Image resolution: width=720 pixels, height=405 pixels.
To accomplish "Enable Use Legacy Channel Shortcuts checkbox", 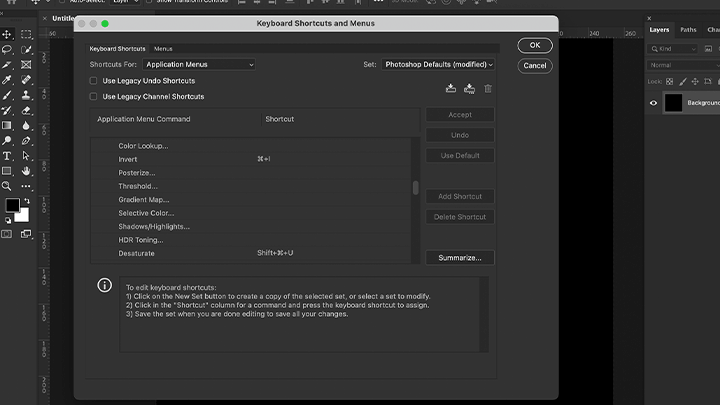I will click(94, 96).
